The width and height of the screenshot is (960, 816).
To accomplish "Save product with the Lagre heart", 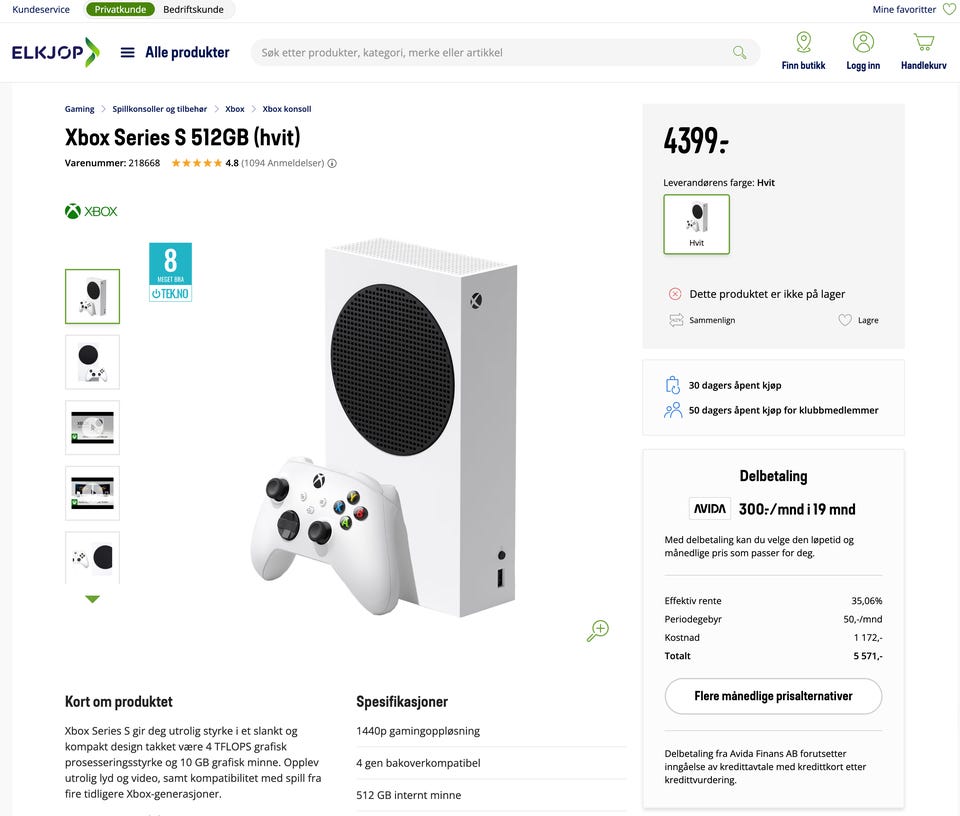I will pyautogui.click(x=846, y=320).
